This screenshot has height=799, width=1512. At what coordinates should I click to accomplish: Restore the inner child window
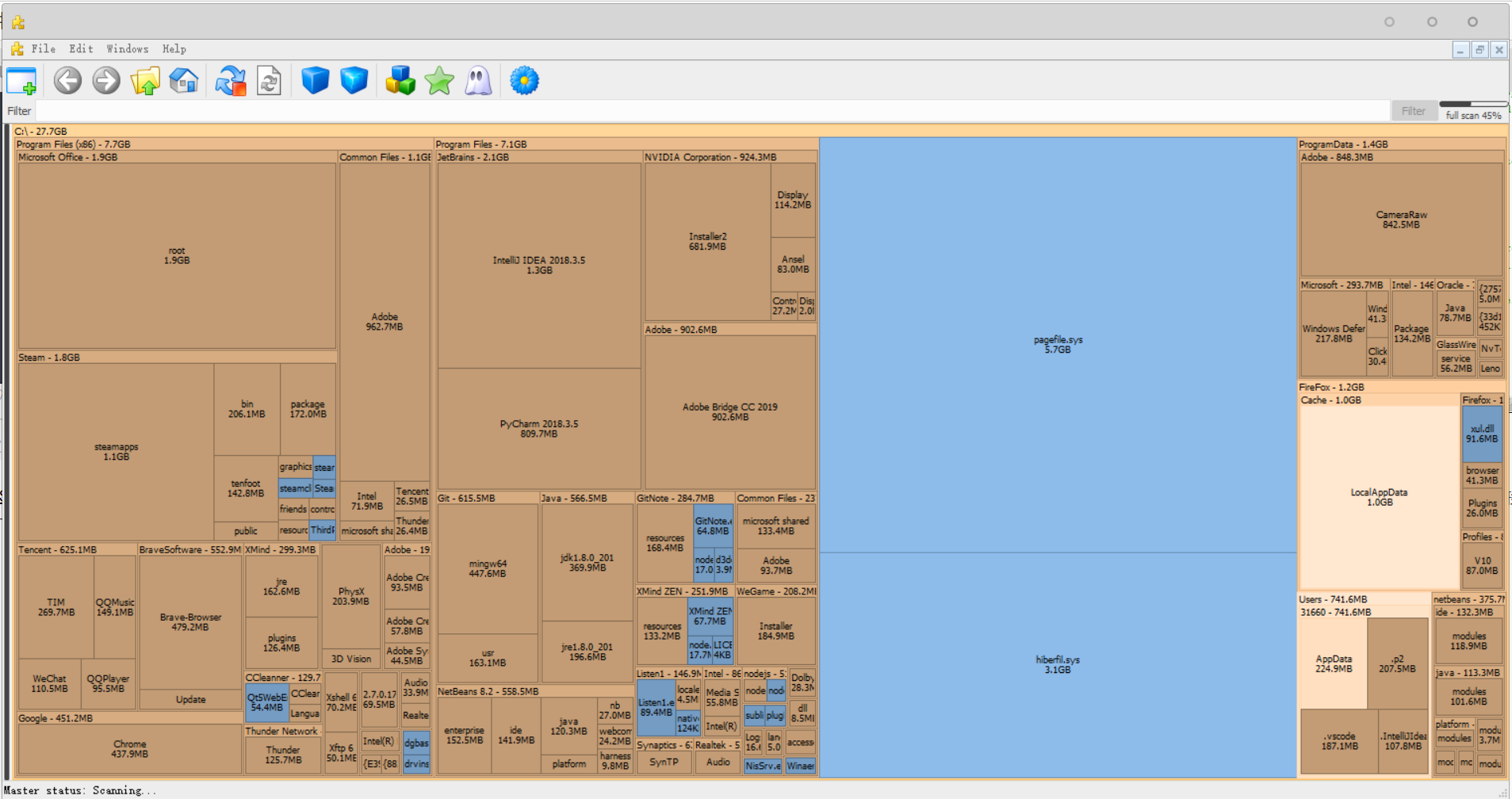[1479, 50]
